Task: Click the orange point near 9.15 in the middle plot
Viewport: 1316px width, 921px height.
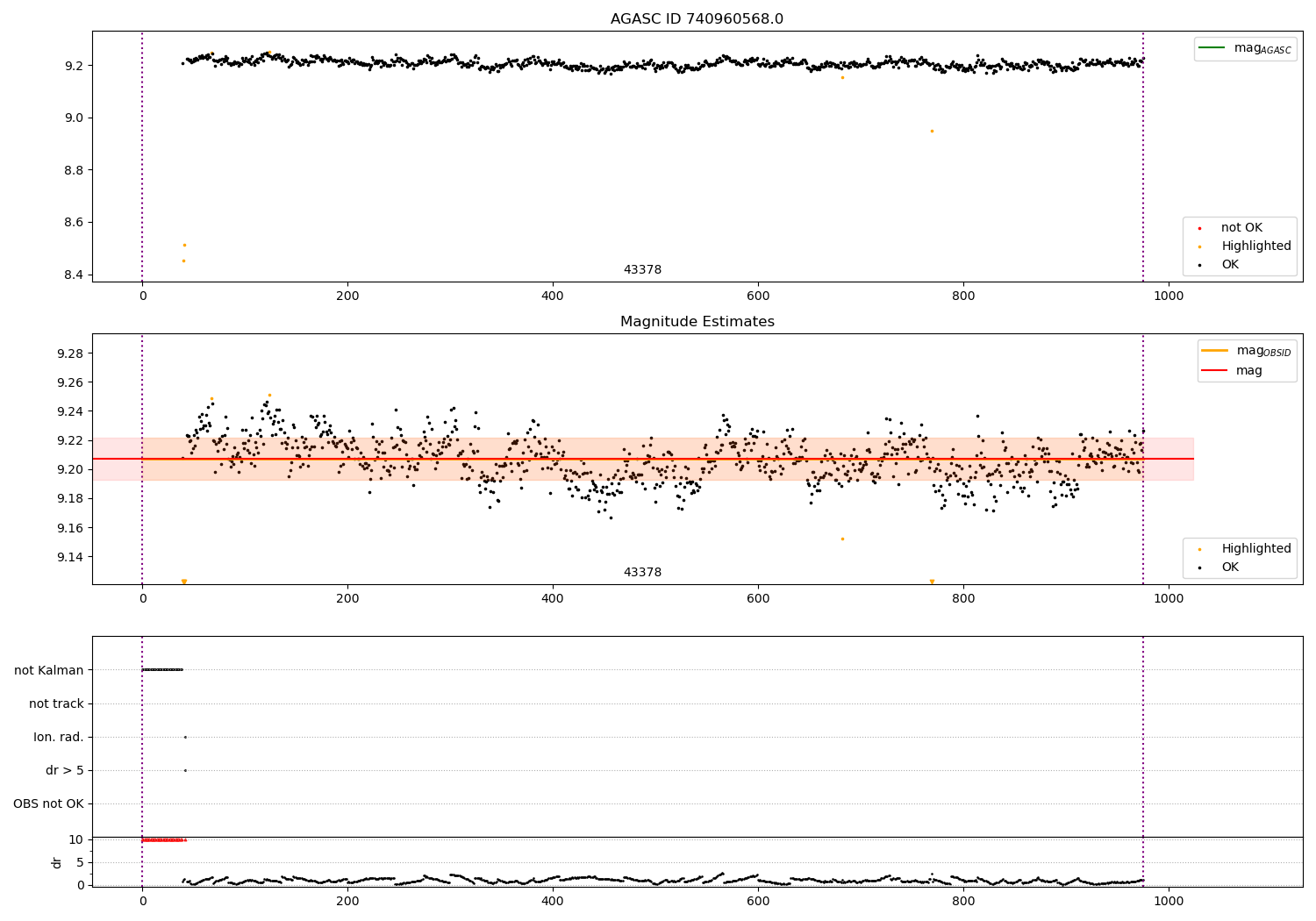Action: coord(842,539)
